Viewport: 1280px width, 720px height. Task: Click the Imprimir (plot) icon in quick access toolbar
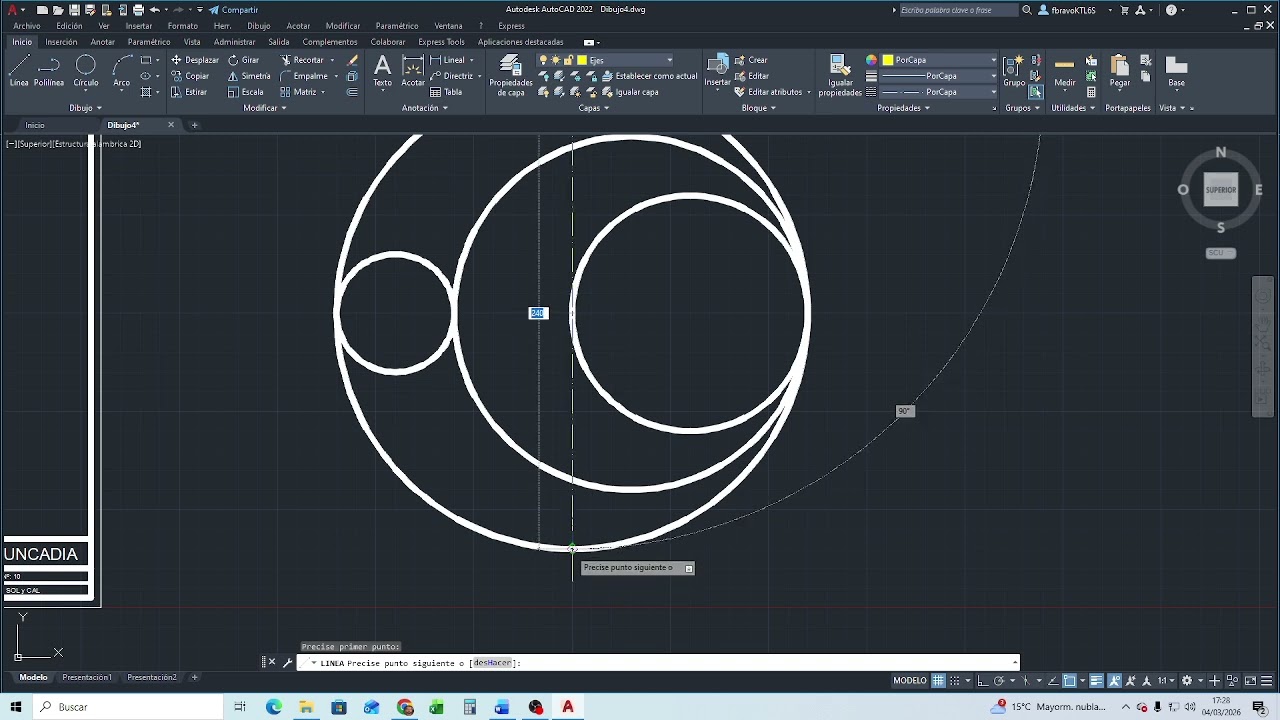click(138, 10)
